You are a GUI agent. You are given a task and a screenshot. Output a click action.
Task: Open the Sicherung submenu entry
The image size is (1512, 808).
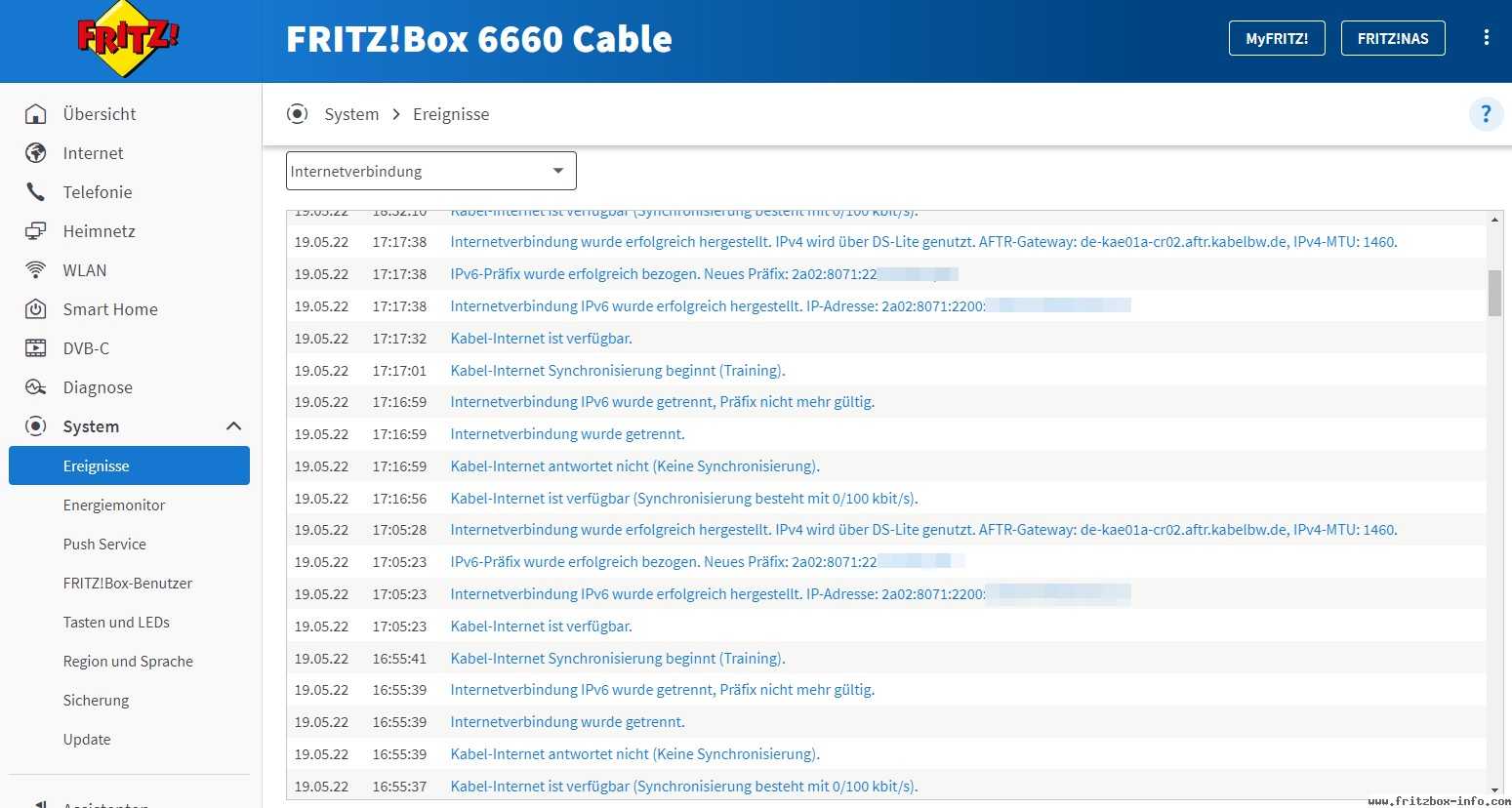click(x=96, y=700)
